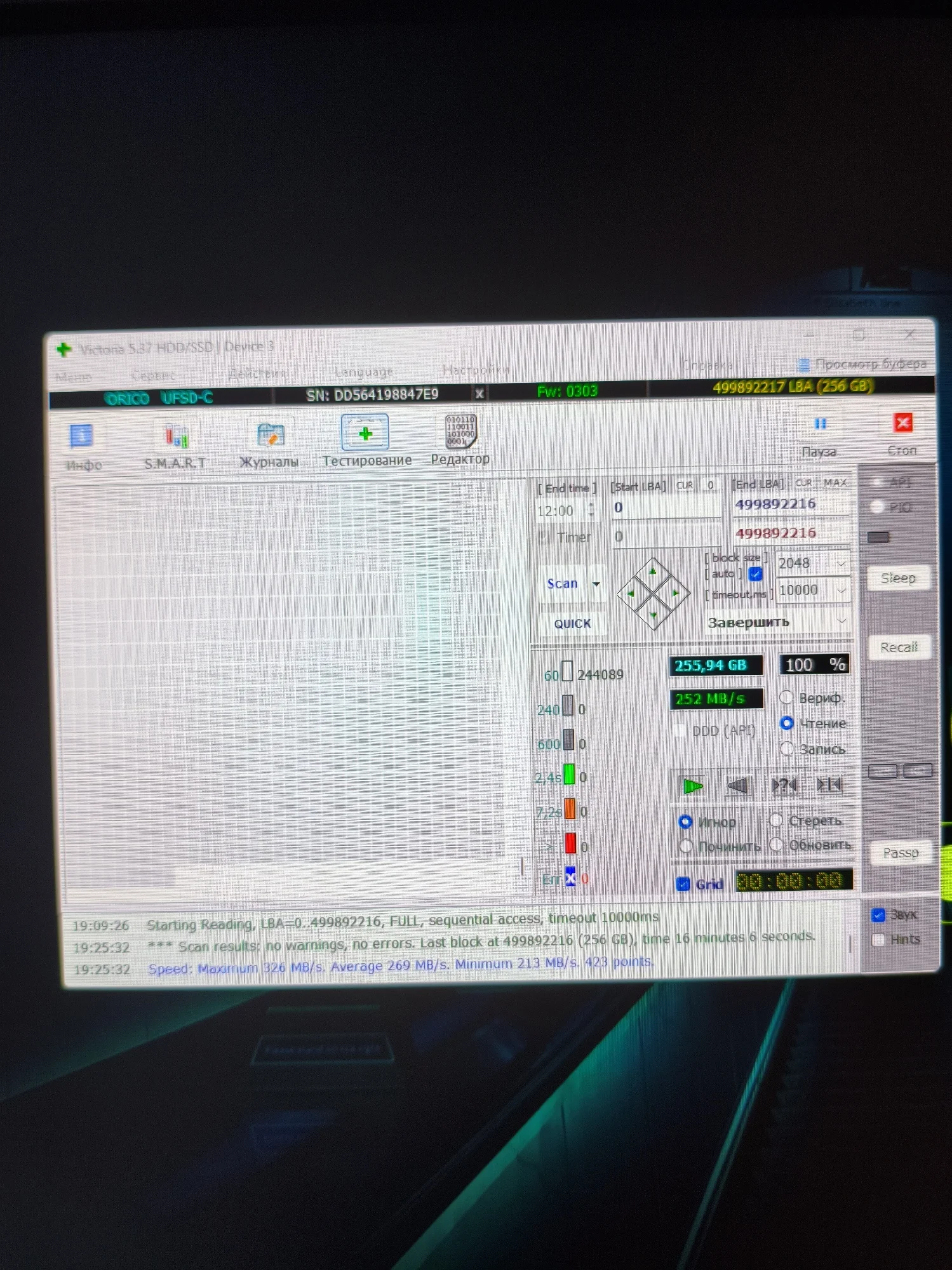Click the up arrow on the diamond navigator
Screen dimensions: 952x1270
point(653,571)
